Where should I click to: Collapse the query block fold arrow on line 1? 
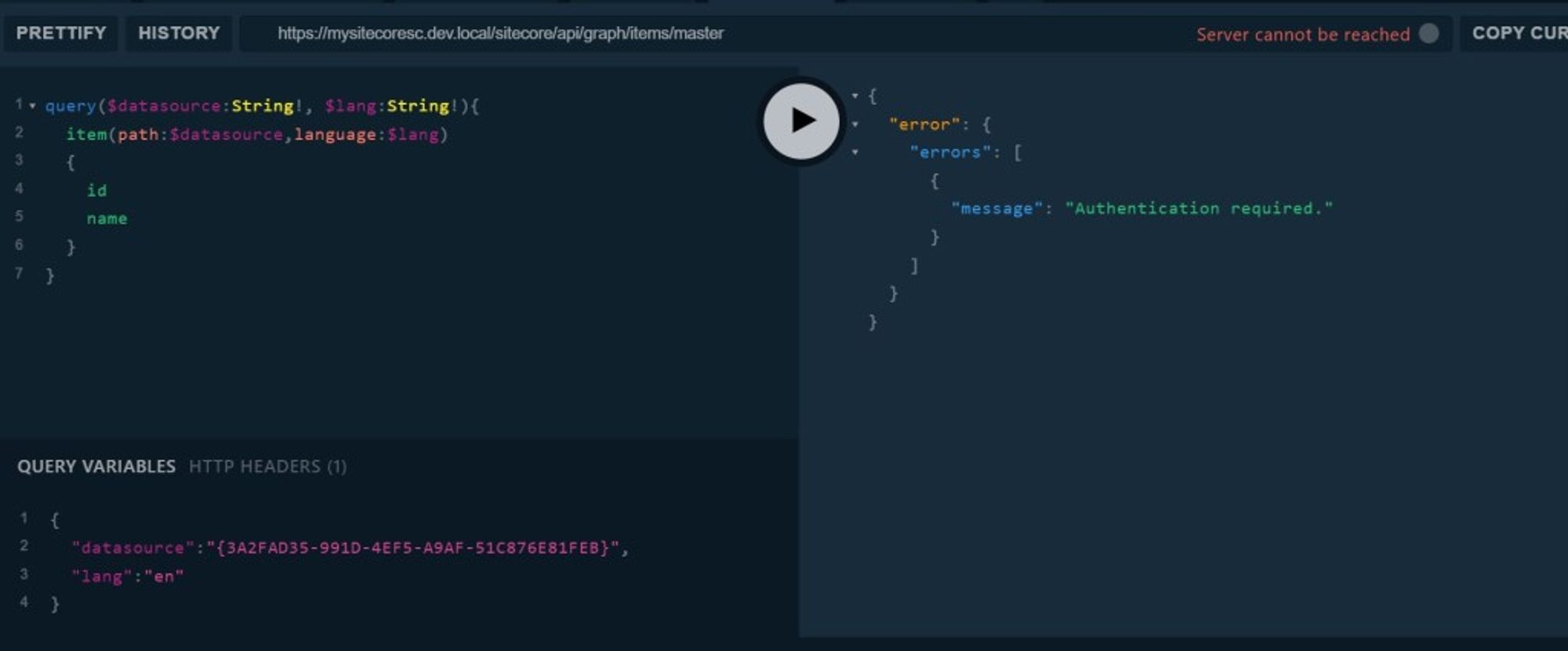click(x=32, y=105)
